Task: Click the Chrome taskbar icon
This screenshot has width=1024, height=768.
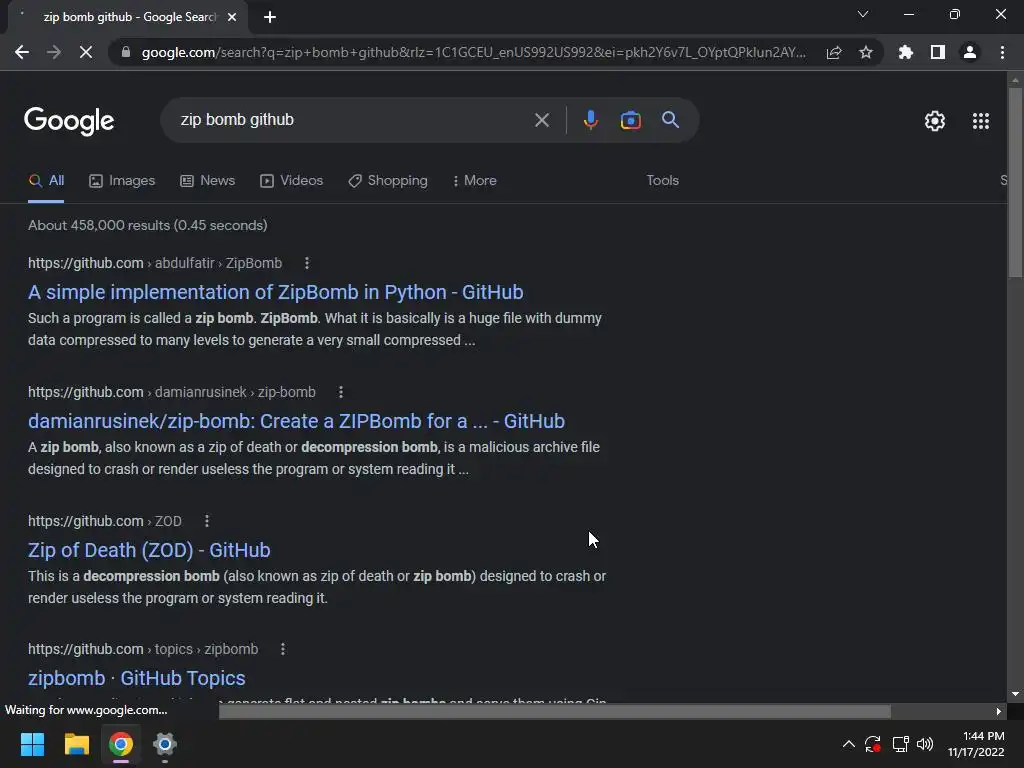Action: click(121, 744)
